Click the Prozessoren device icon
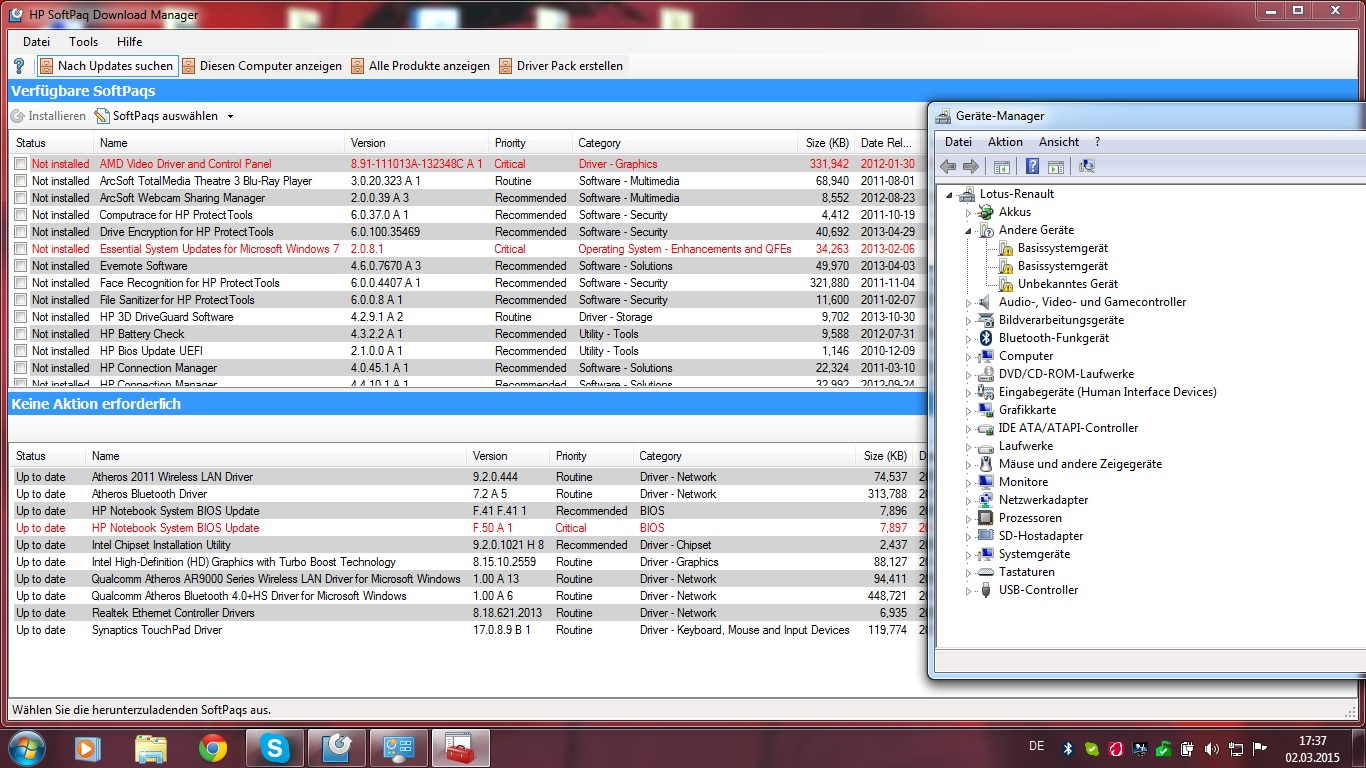The height and width of the screenshot is (768, 1366). (986, 518)
